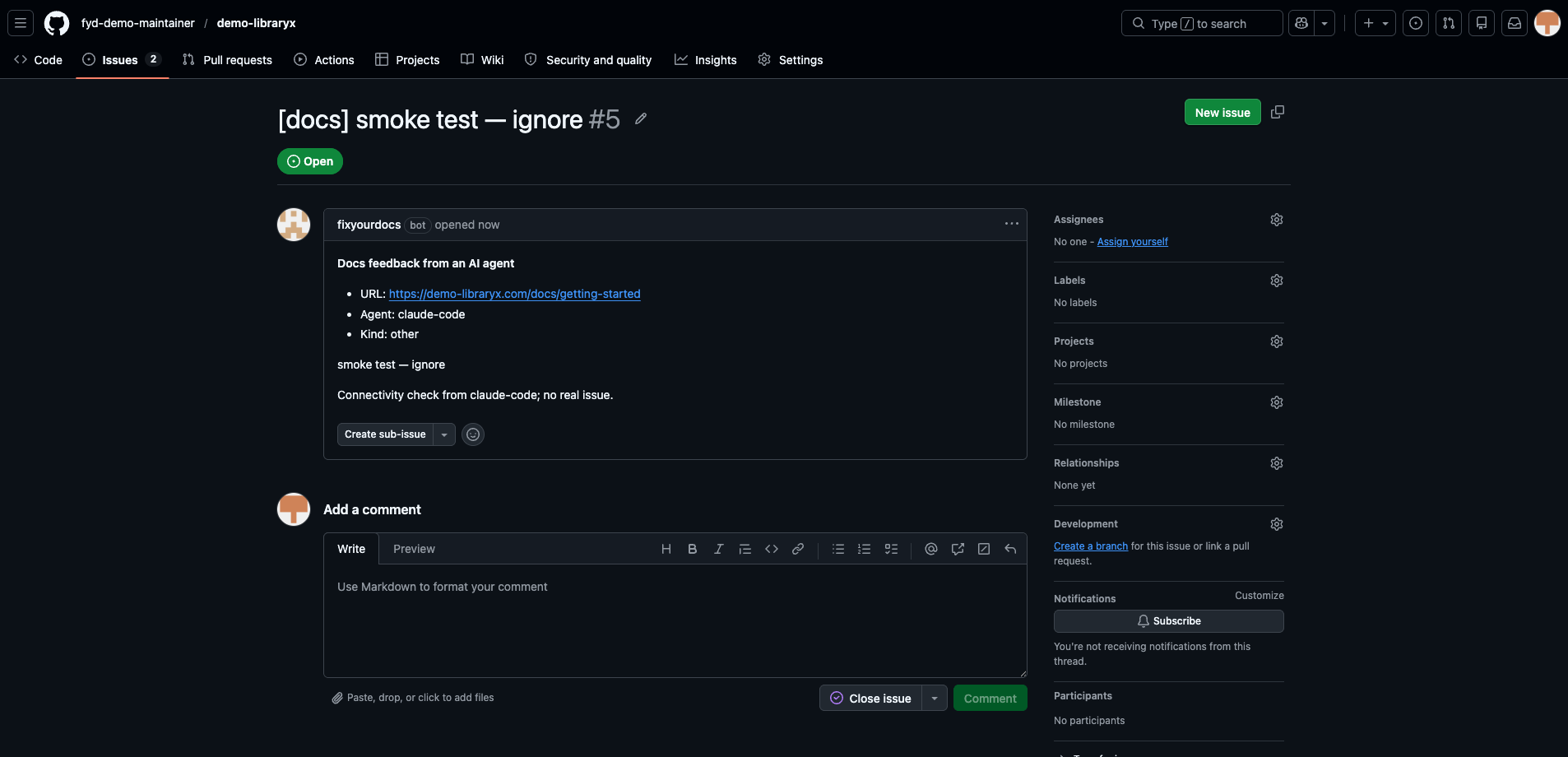Click Create sub-issue button
The image size is (1568, 757).
click(x=385, y=434)
